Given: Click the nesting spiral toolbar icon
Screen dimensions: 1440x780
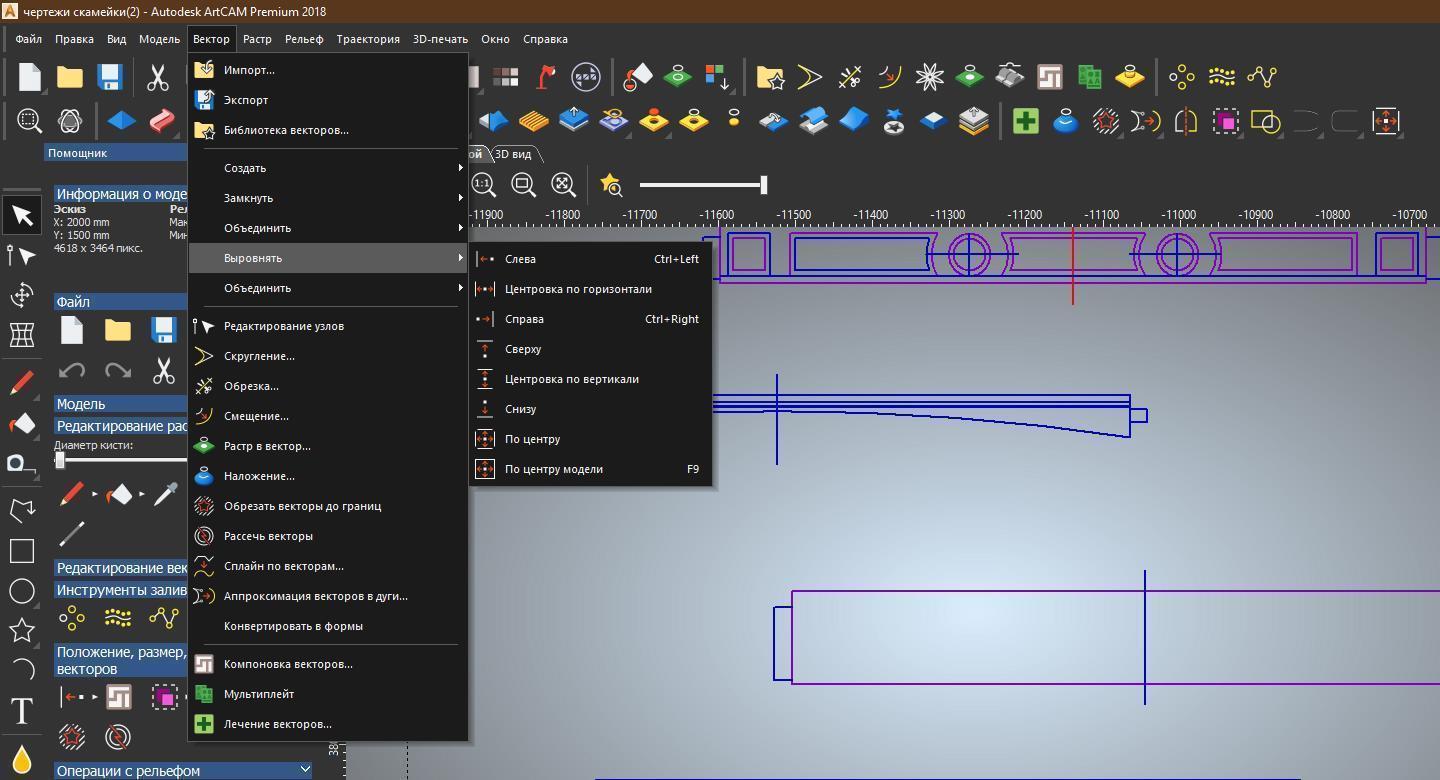Looking at the screenshot, I should point(1049,77).
